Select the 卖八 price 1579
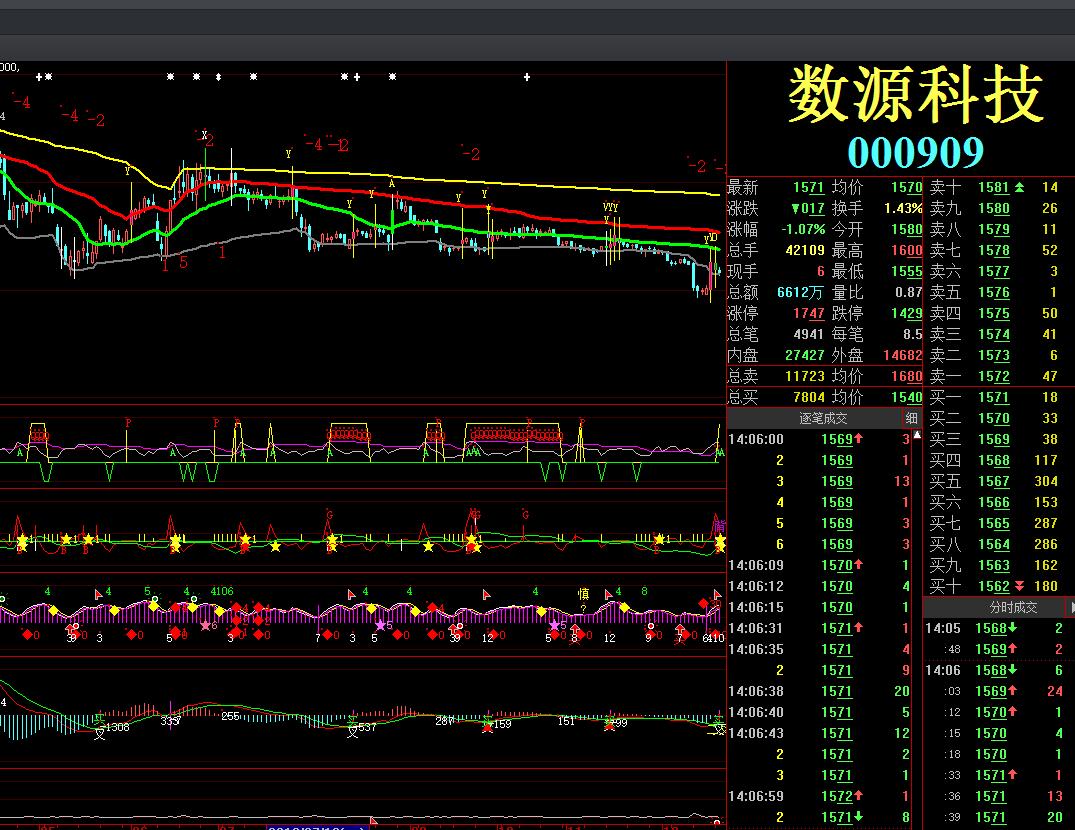 coord(994,230)
